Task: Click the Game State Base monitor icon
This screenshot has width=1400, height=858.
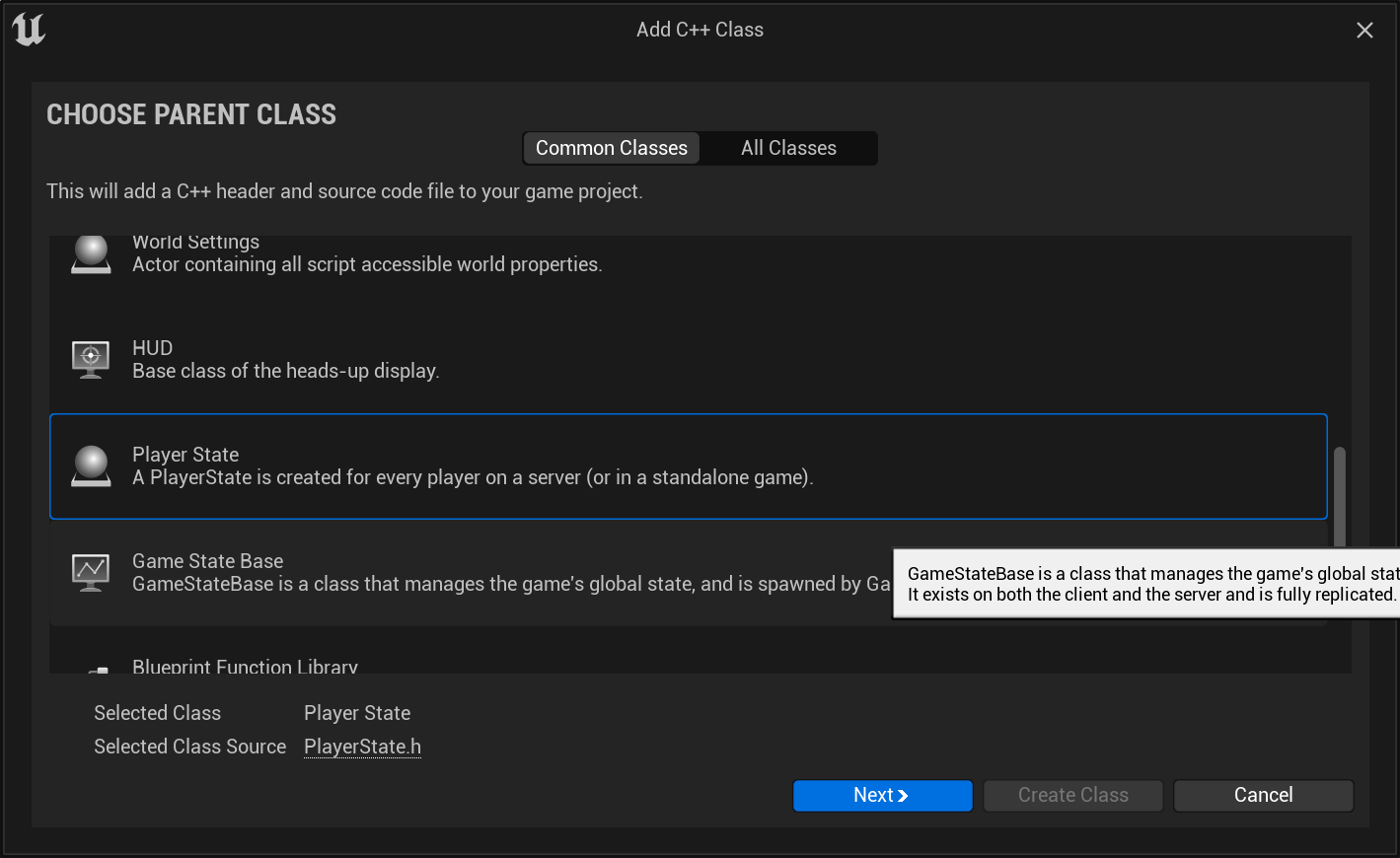Action: [x=91, y=573]
